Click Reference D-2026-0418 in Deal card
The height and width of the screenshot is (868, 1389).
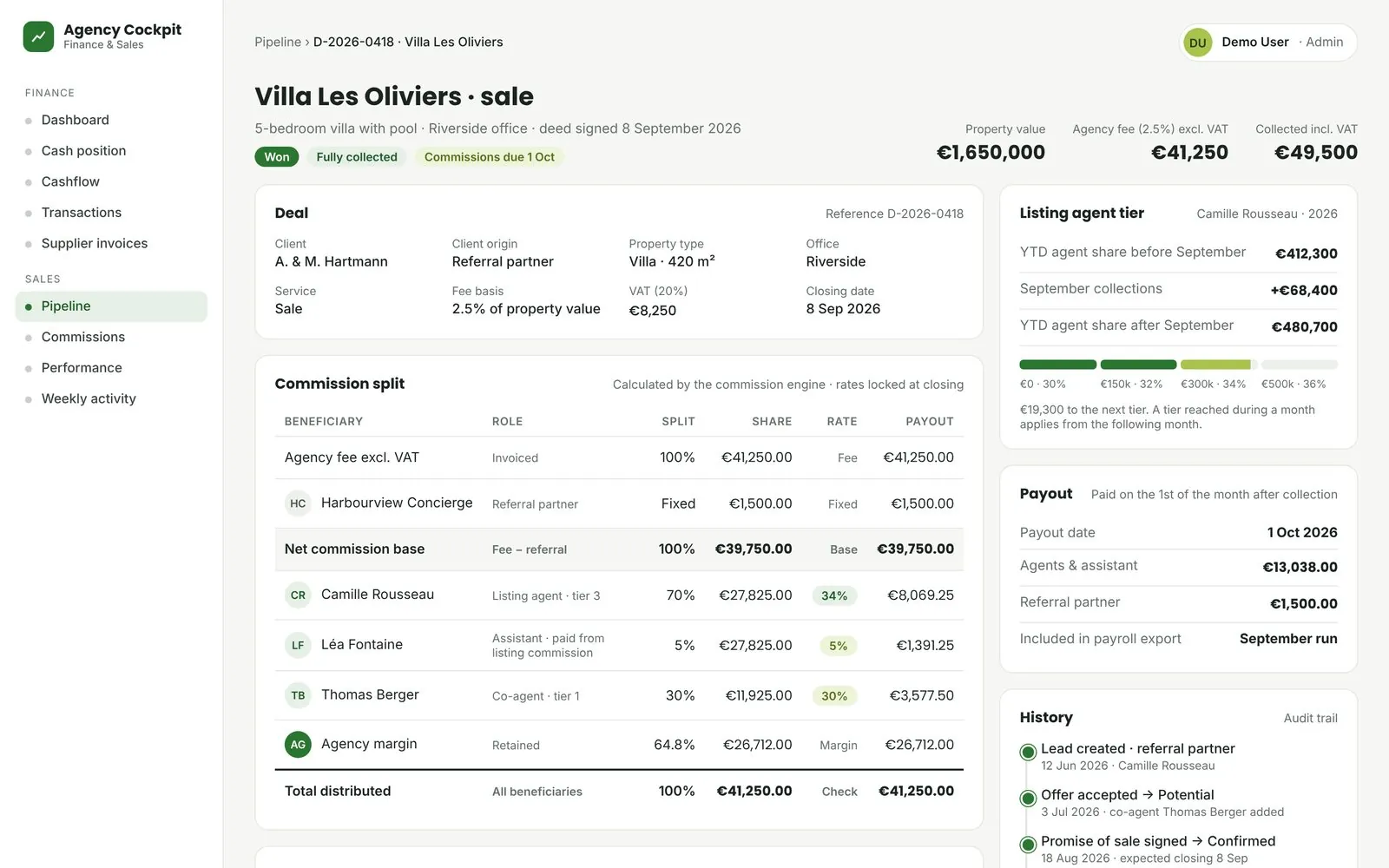[x=894, y=214]
